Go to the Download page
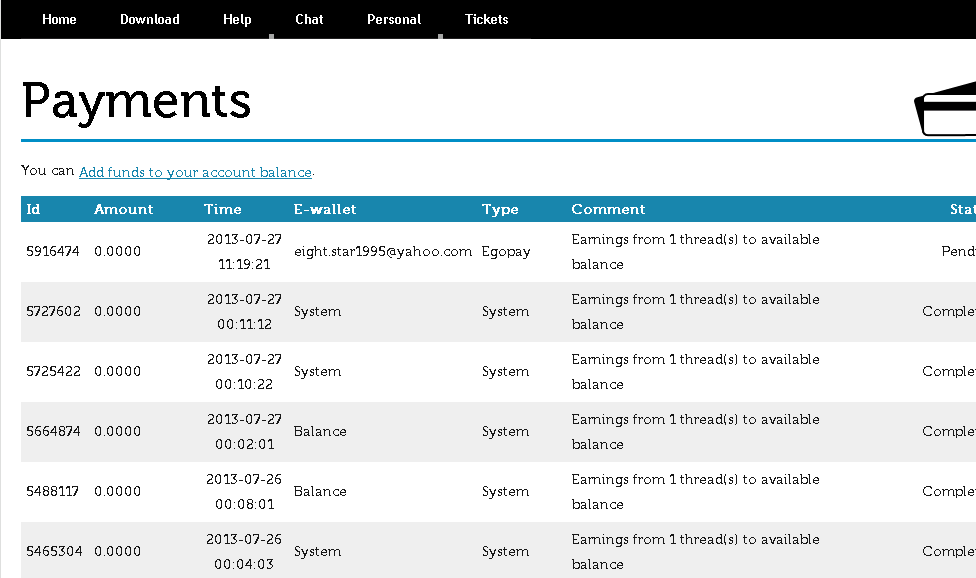This screenshot has height=578, width=976. [150, 19]
